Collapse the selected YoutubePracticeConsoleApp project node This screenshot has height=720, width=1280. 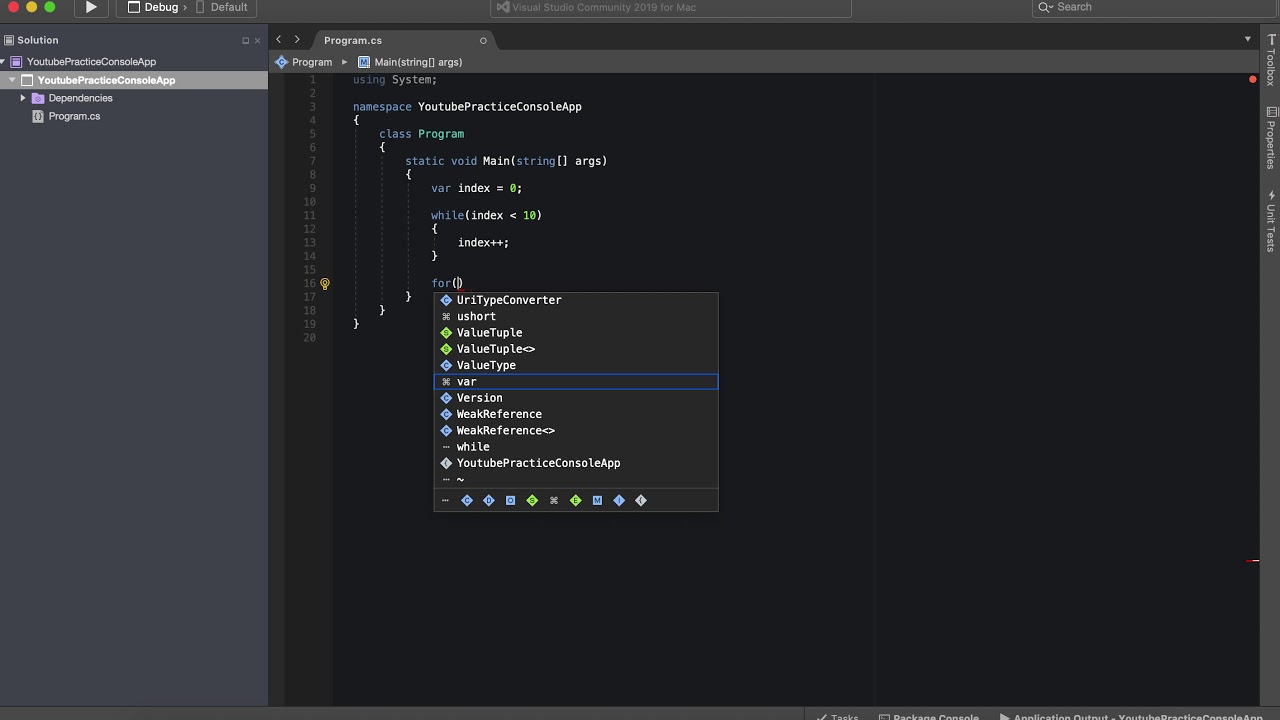pos(13,80)
